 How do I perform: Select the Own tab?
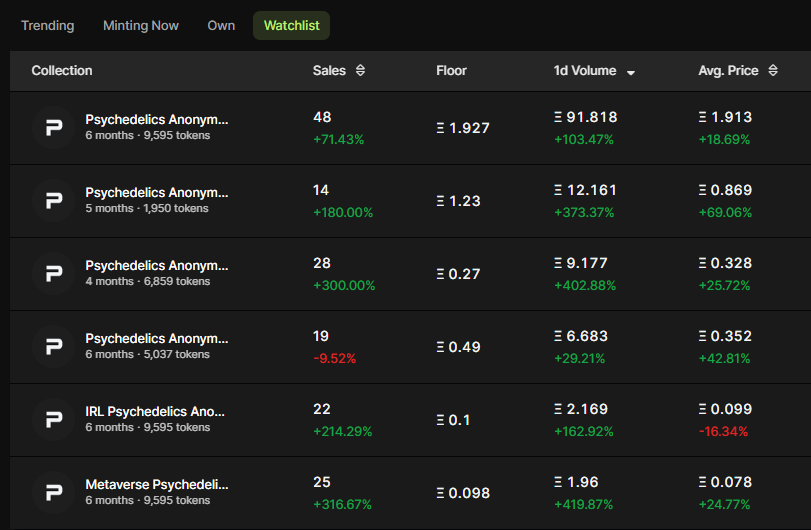click(221, 25)
